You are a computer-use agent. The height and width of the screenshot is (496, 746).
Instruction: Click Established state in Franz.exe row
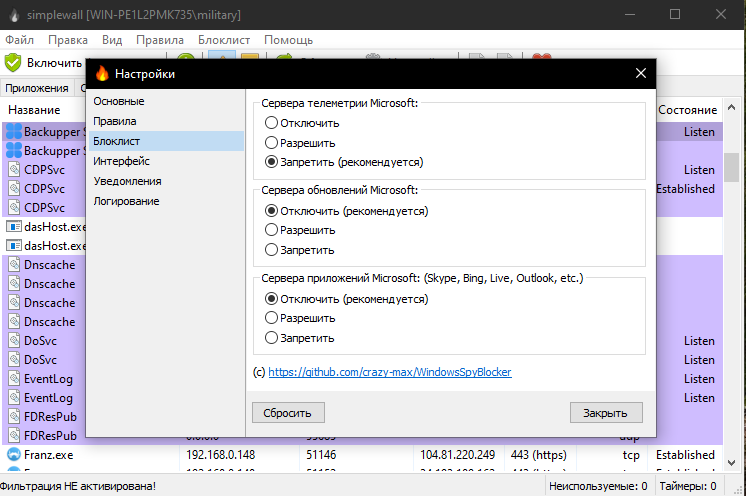pos(685,455)
